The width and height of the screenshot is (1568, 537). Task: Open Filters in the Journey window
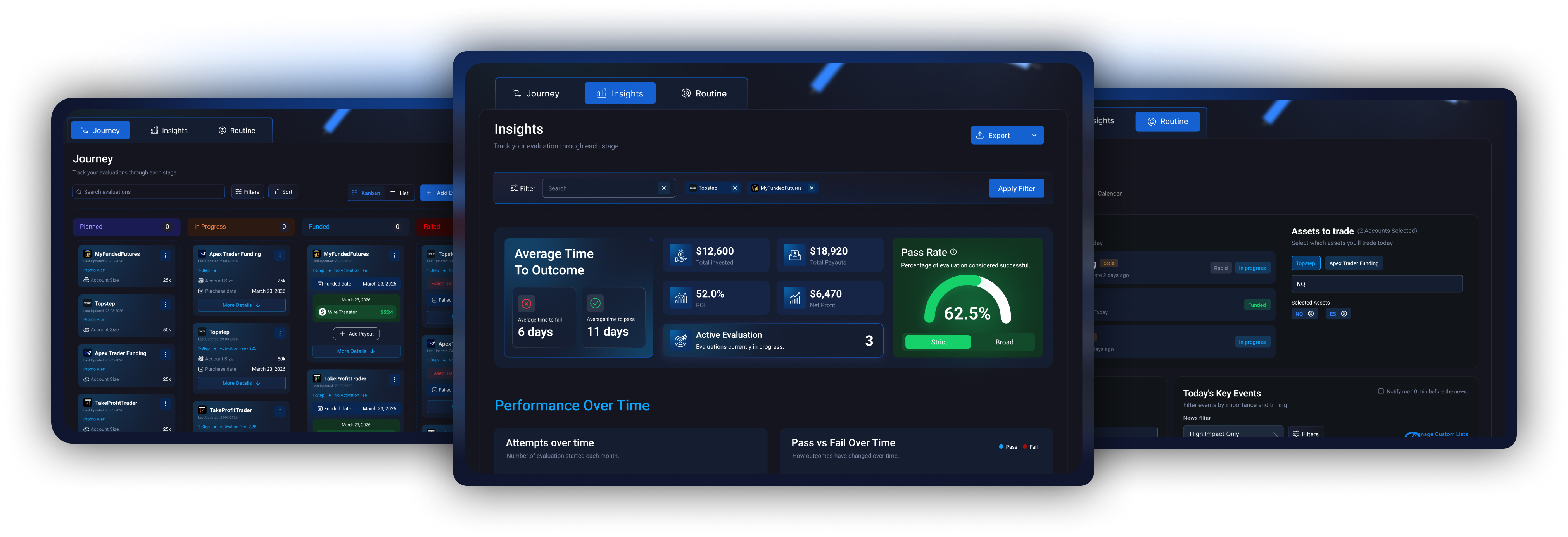pyautogui.click(x=247, y=192)
